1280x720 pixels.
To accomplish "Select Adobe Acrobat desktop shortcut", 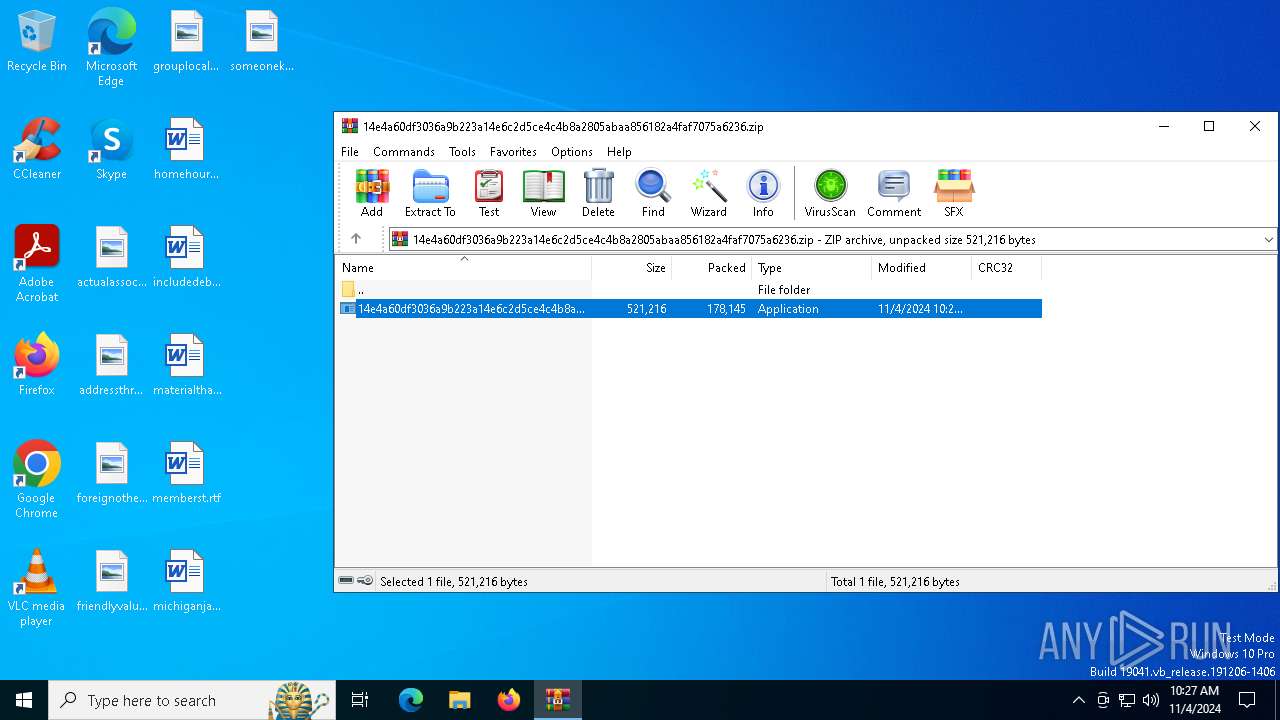I will coord(37,264).
